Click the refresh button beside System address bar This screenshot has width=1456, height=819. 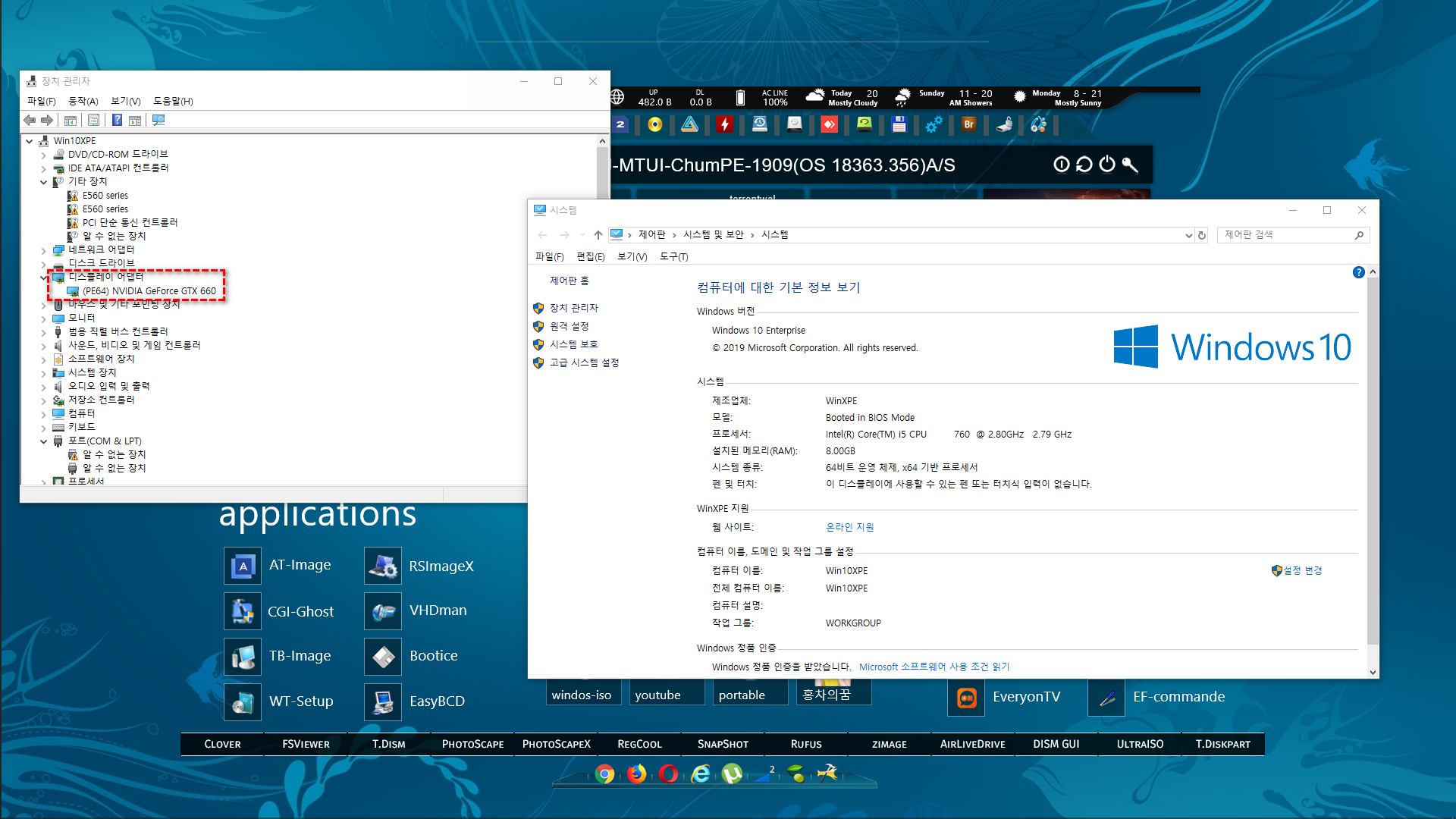click(1202, 235)
